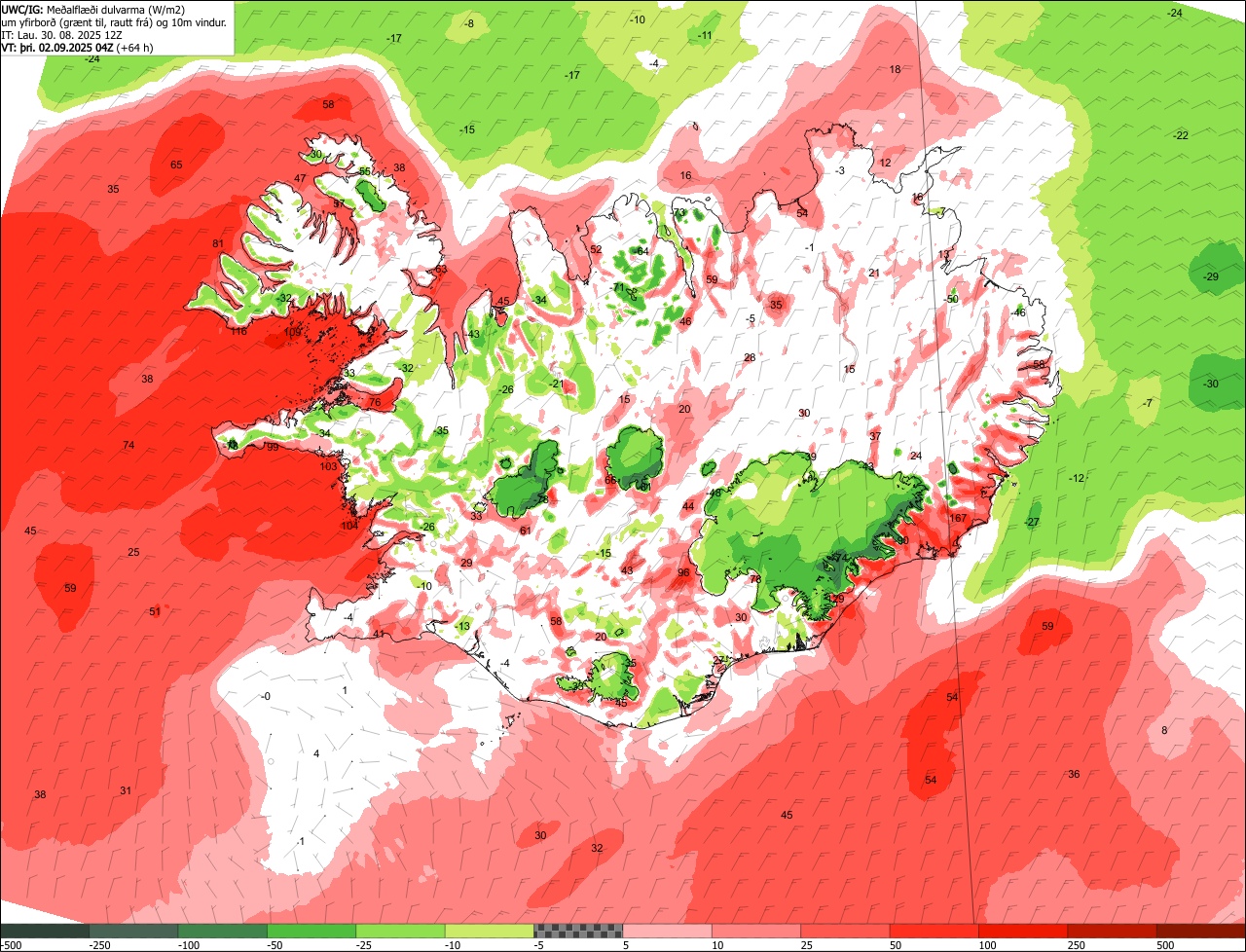Click the '-500' legend label
This screenshot has width=1246, height=952.
(x=11, y=945)
